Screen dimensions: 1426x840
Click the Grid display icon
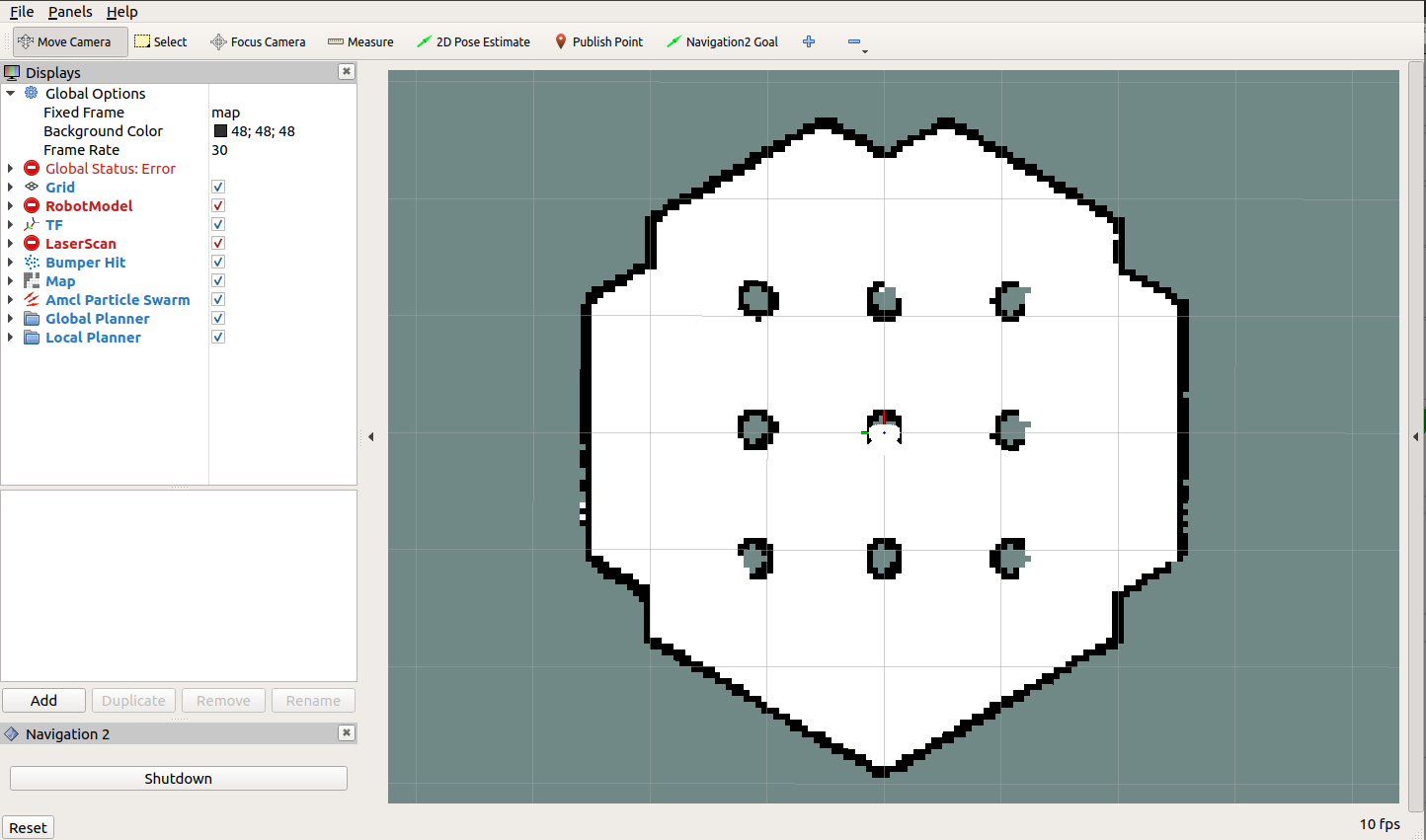tap(32, 187)
